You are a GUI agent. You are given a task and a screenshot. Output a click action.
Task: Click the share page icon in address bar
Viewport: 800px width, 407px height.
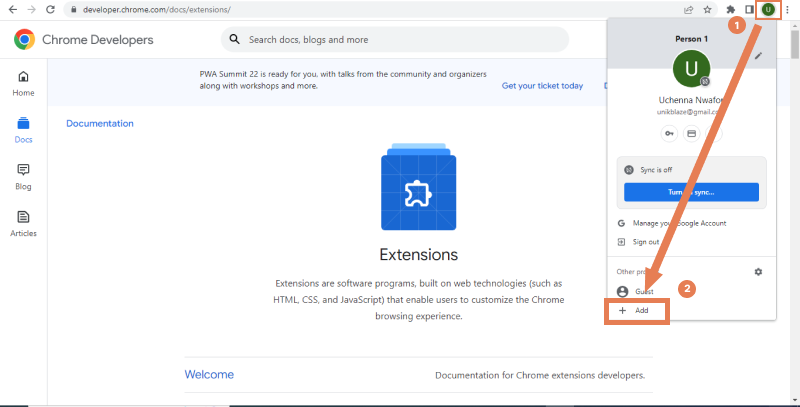688,10
